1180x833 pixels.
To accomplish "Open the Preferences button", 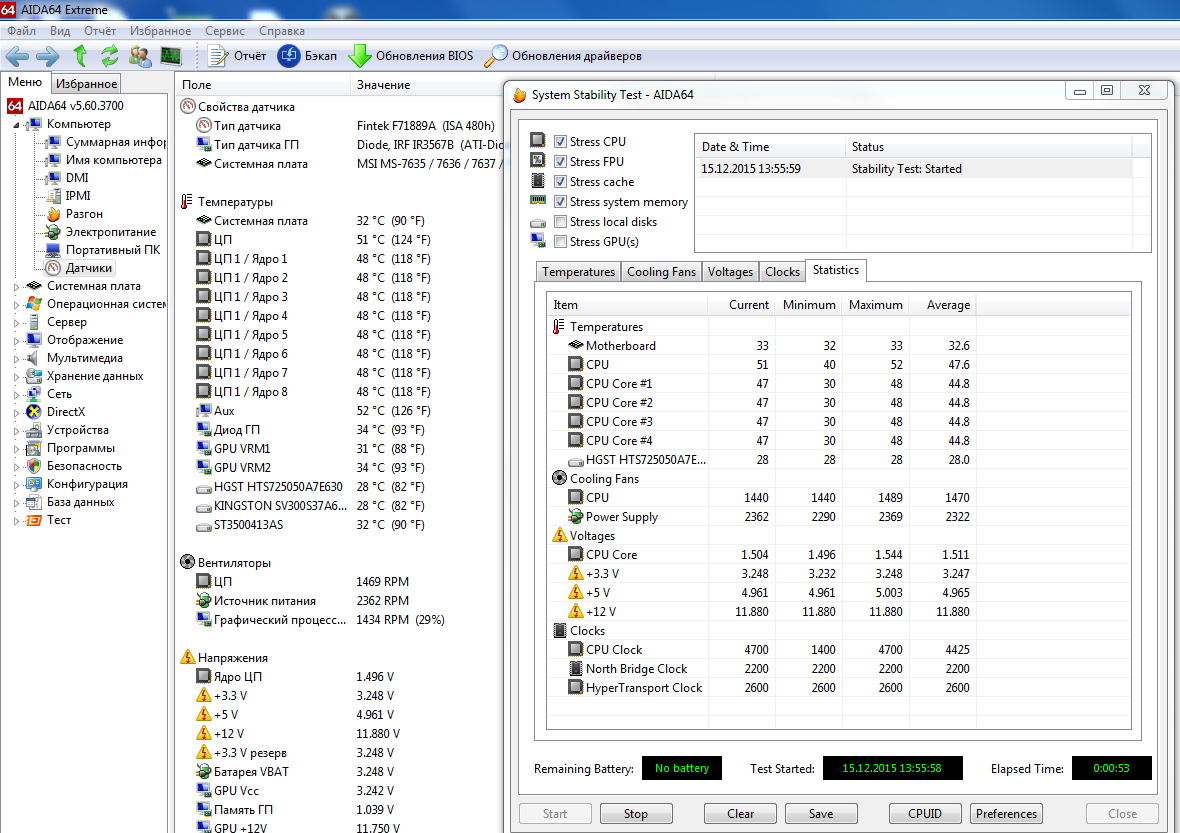I will point(1006,813).
